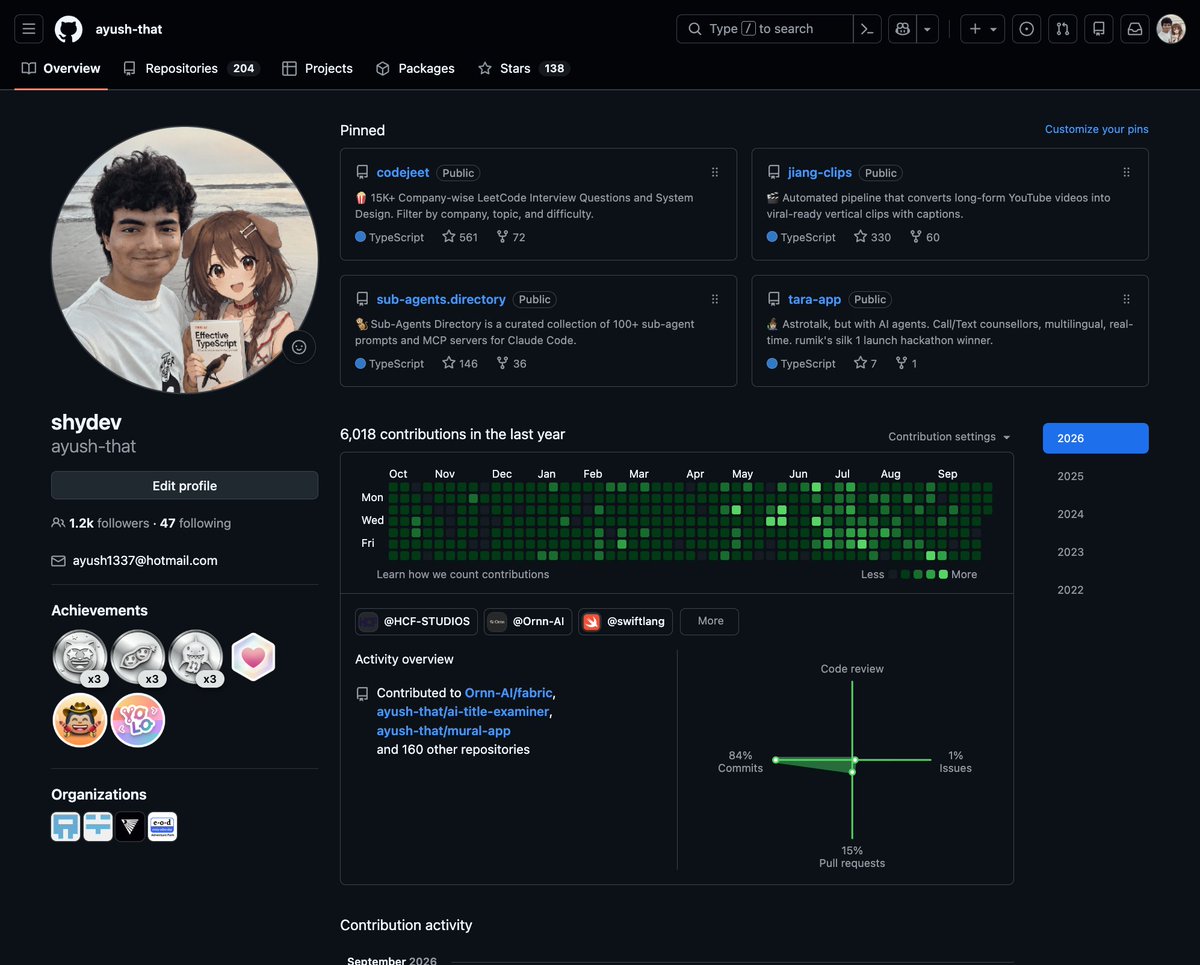Filter activity by @Ornn-AI organization
This screenshot has height=965, width=1200.
[x=528, y=621]
